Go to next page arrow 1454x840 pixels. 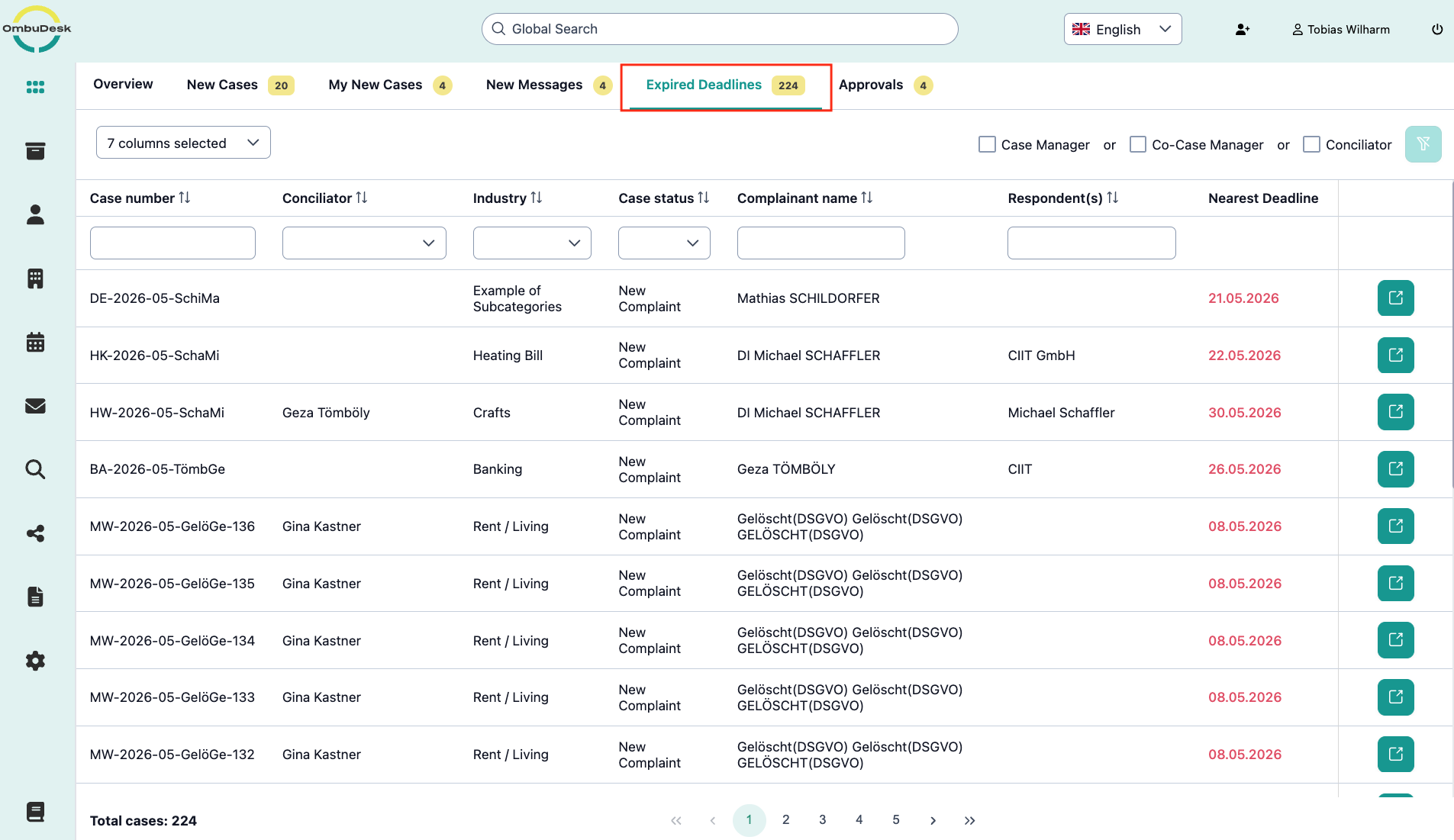(933, 820)
